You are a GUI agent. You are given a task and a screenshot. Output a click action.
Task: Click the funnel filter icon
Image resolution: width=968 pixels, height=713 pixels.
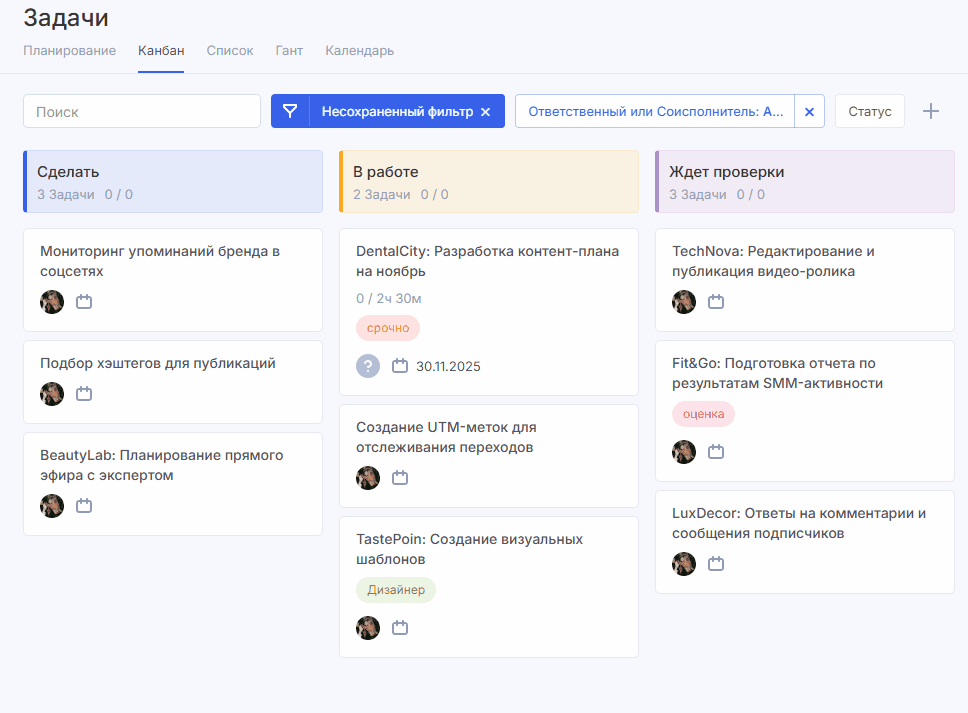pos(290,112)
